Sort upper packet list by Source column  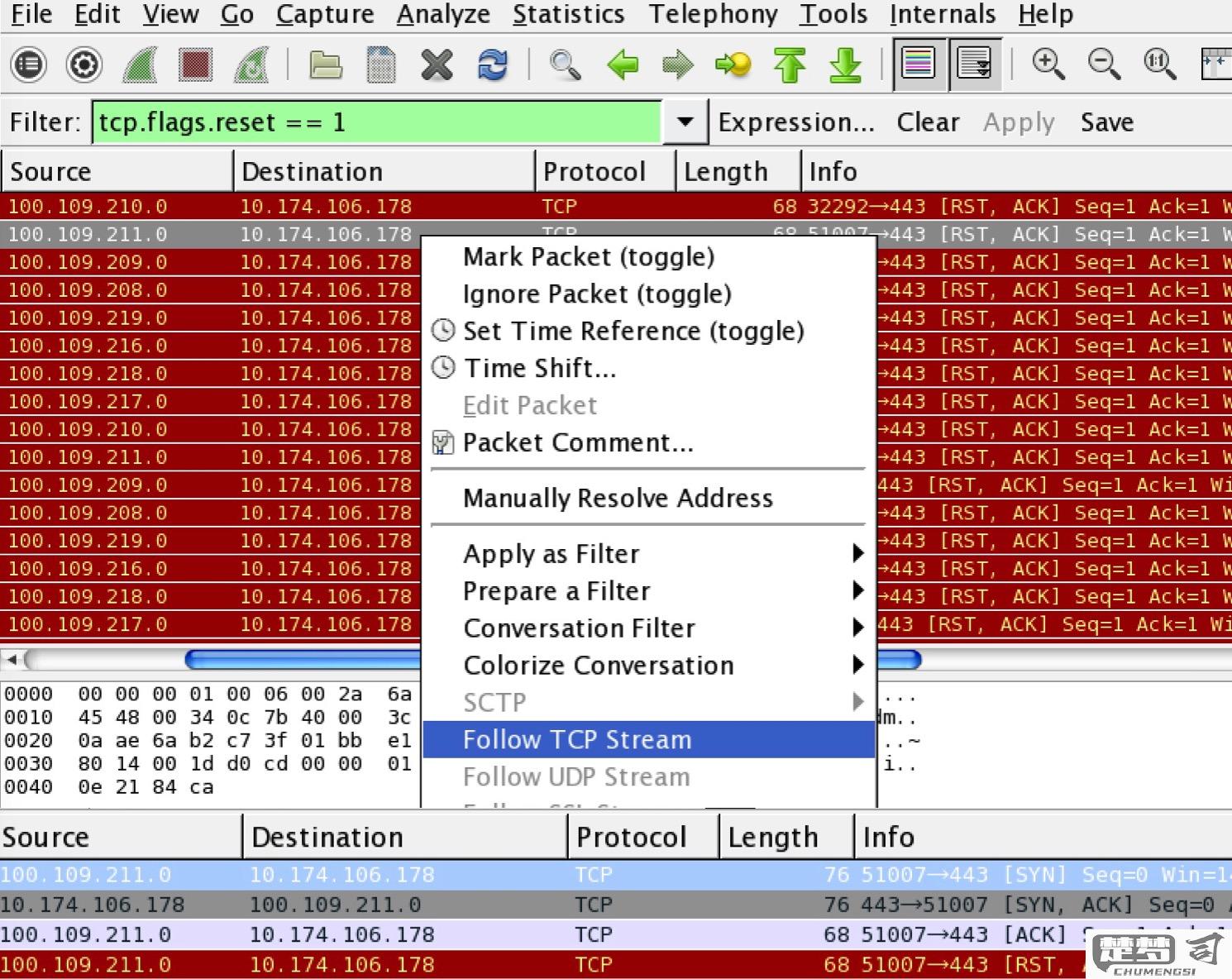[x=117, y=171]
